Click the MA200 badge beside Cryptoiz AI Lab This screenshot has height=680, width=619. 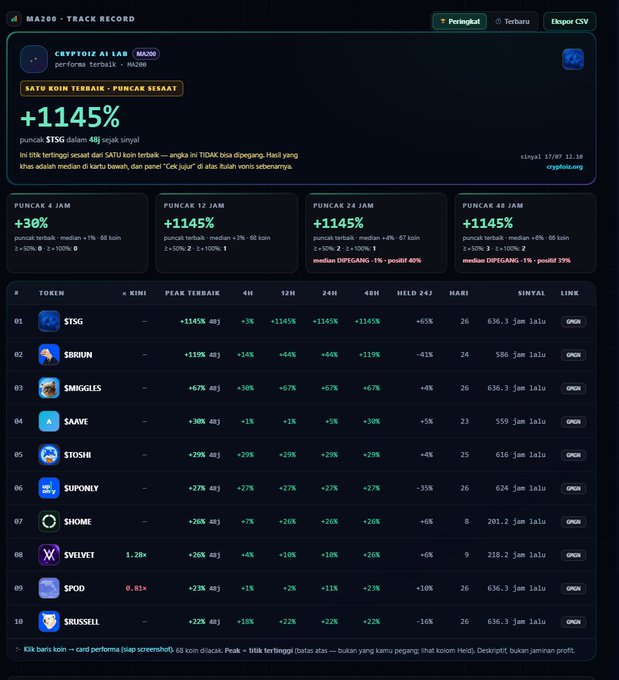(x=146, y=54)
